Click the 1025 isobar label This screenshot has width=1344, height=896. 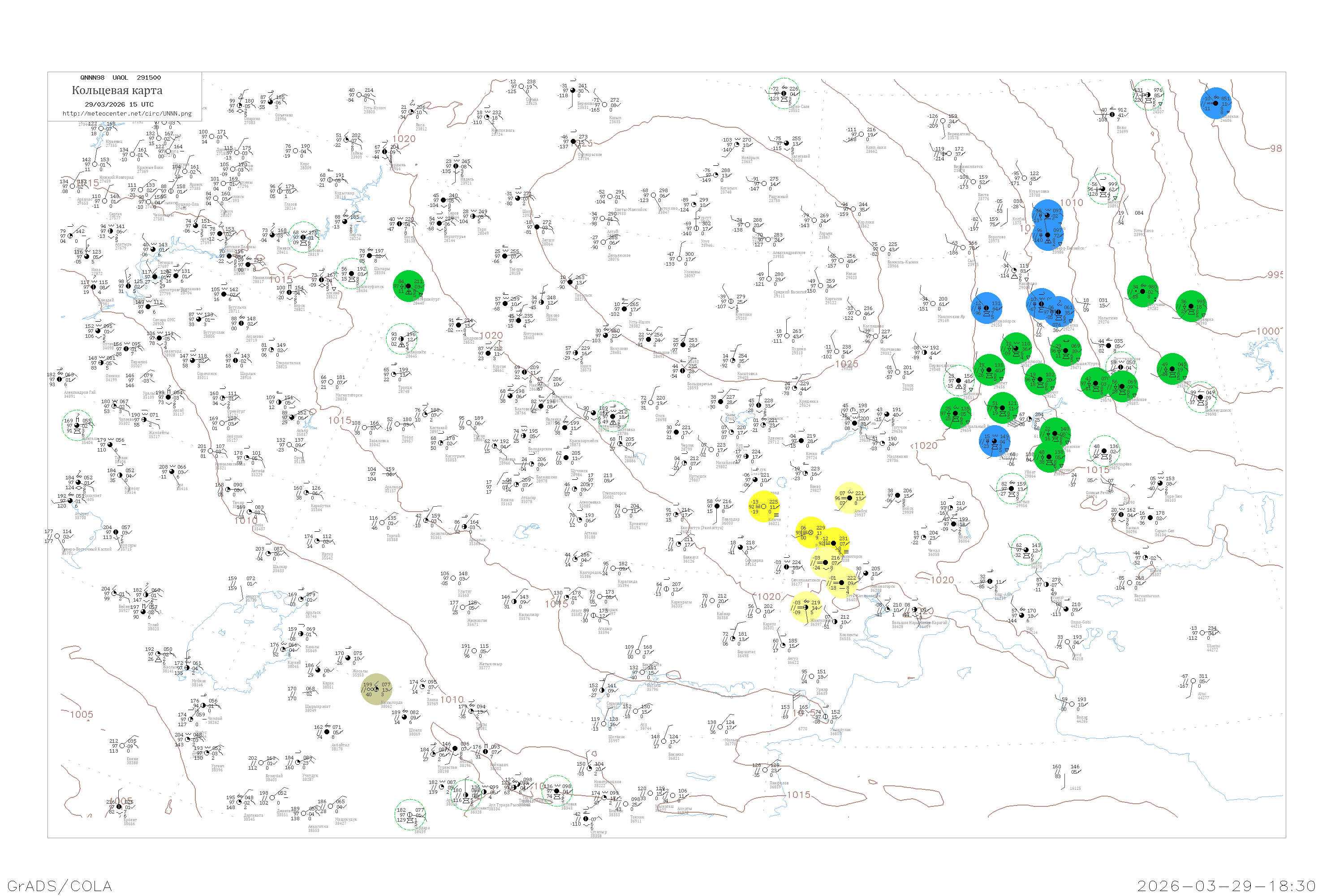(846, 363)
